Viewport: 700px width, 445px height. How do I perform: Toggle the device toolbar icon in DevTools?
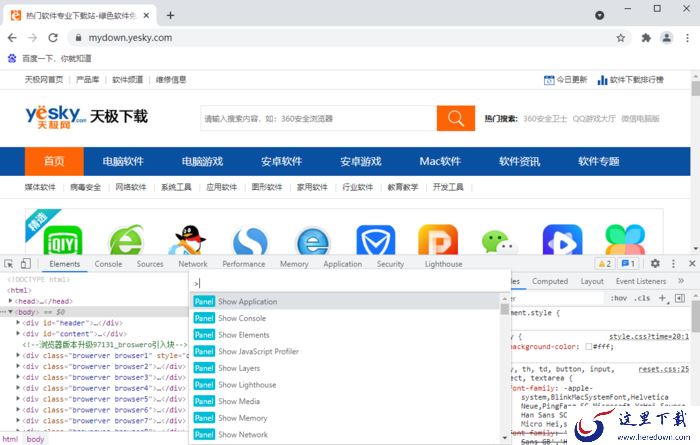pyautogui.click(x=25, y=264)
